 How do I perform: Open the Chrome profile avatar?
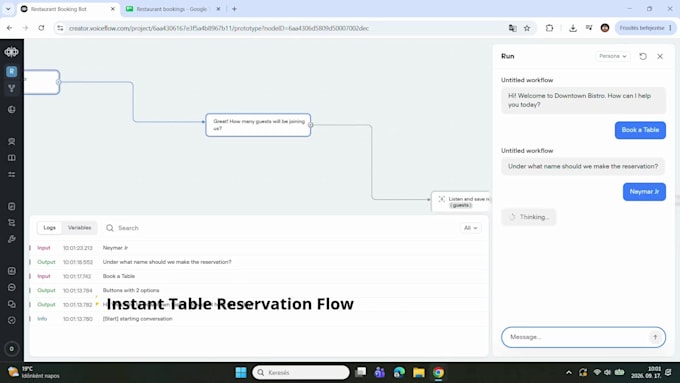pos(605,28)
